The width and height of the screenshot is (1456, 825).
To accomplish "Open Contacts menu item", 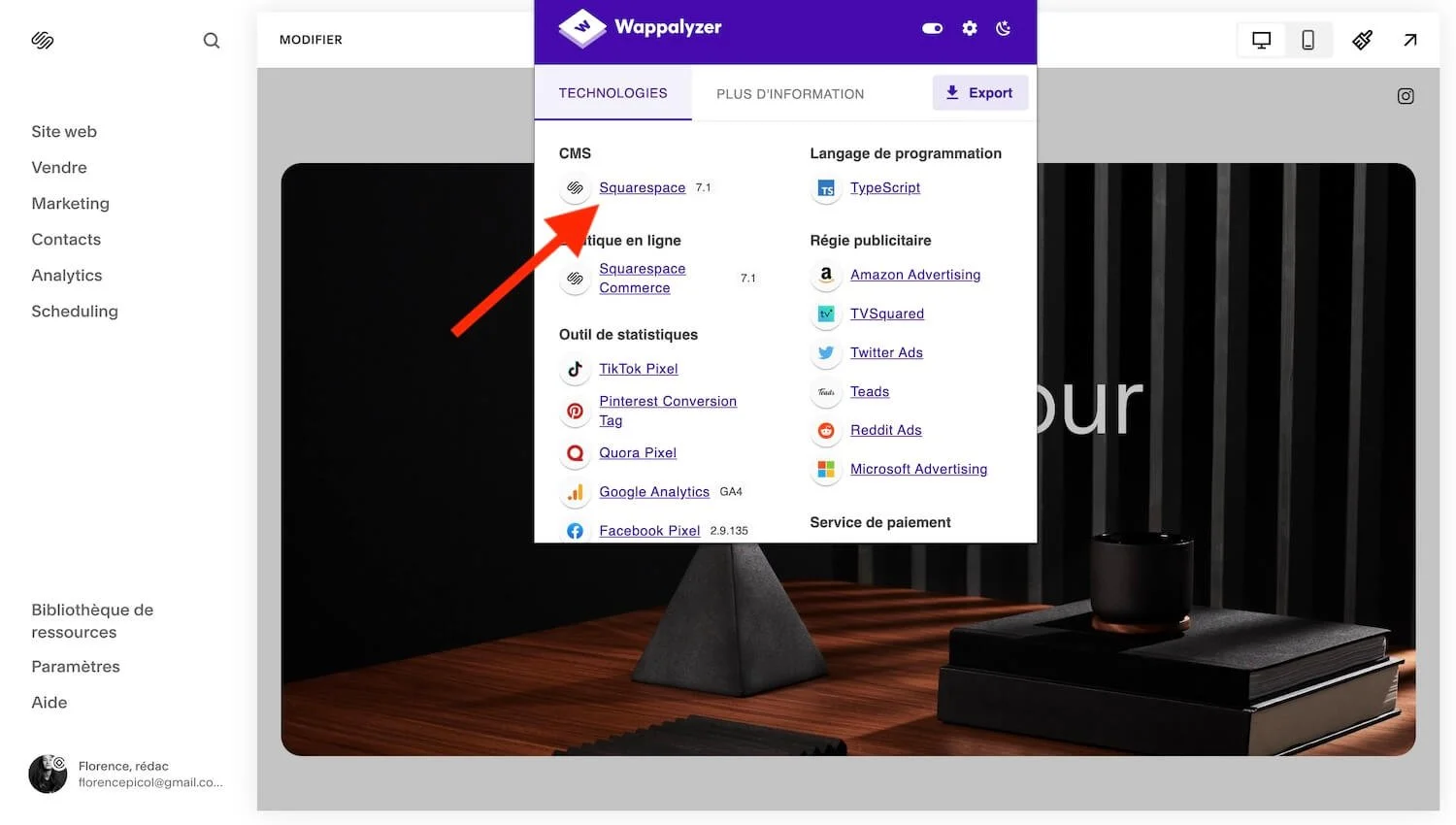I will (x=66, y=239).
